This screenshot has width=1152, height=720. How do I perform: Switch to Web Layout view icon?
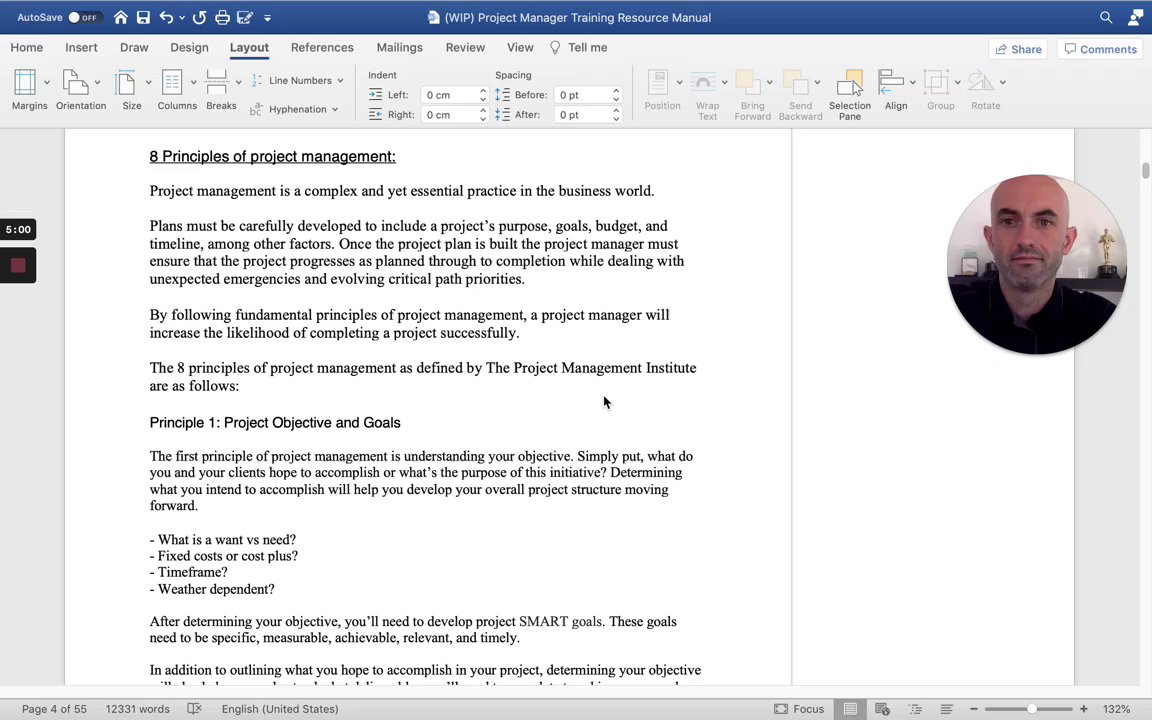coord(882,709)
